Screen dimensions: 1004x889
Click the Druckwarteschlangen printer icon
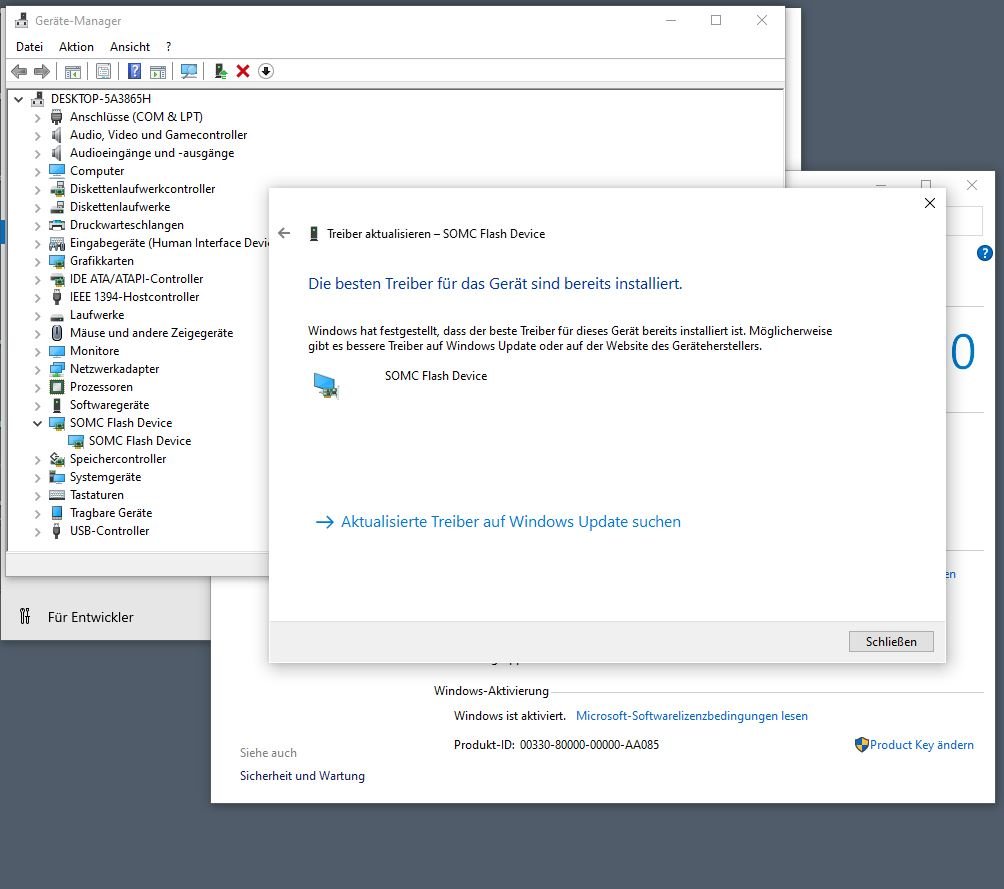pos(57,225)
